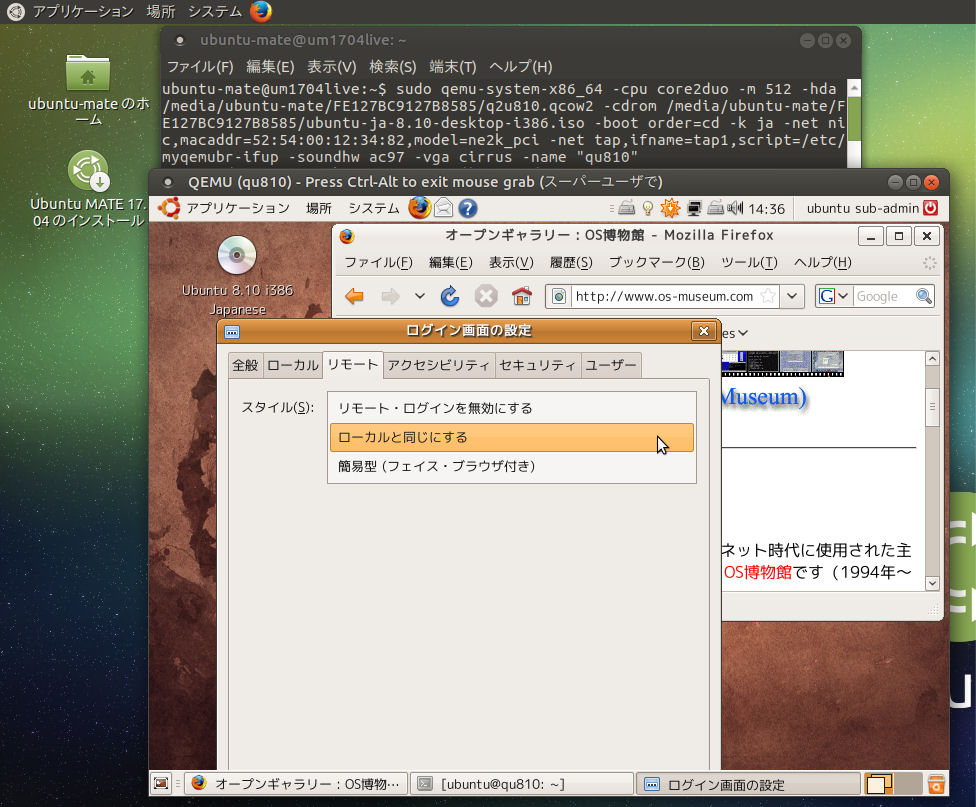Click the orange update notifier tray icon
This screenshot has width=976, height=807.
click(670, 208)
